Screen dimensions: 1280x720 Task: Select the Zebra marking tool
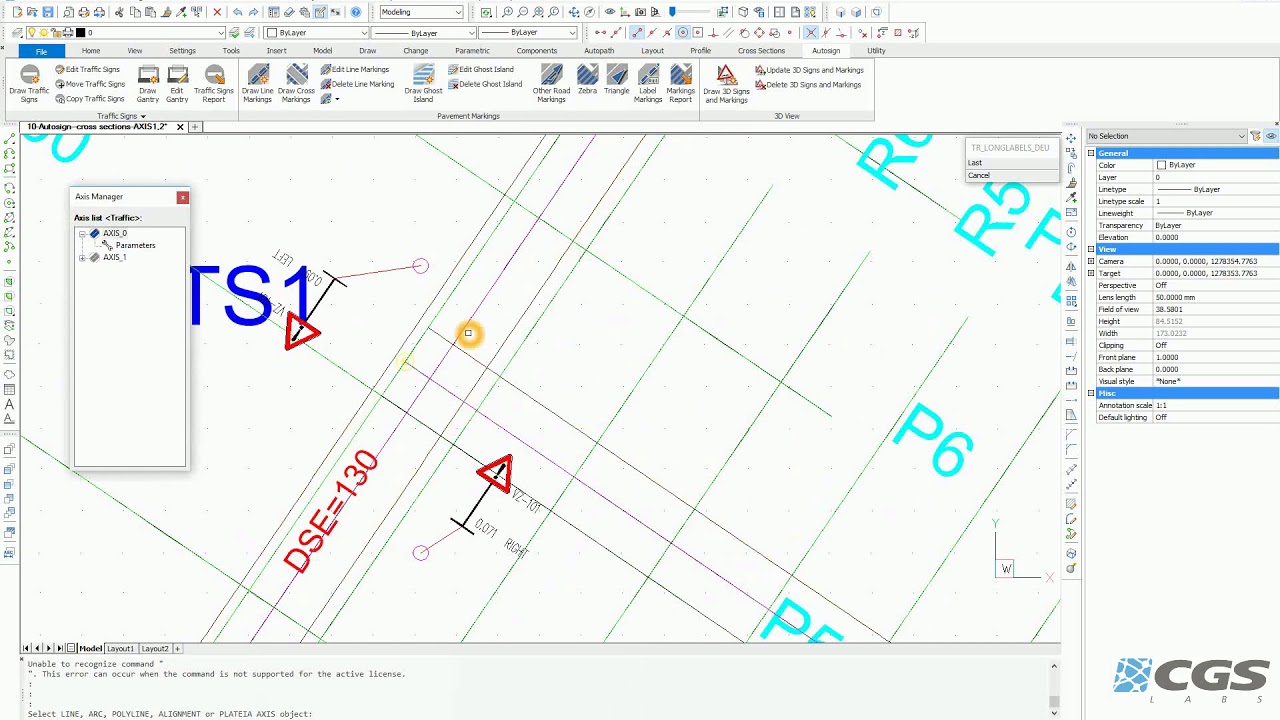[x=587, y=80]
